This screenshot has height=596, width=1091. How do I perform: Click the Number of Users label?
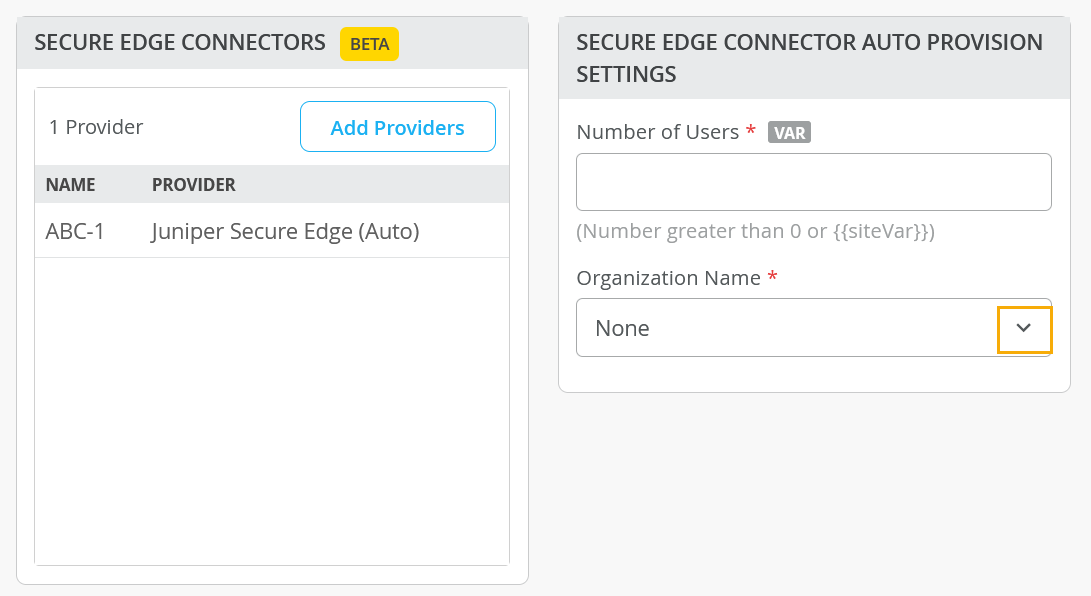tap(657, 132)
